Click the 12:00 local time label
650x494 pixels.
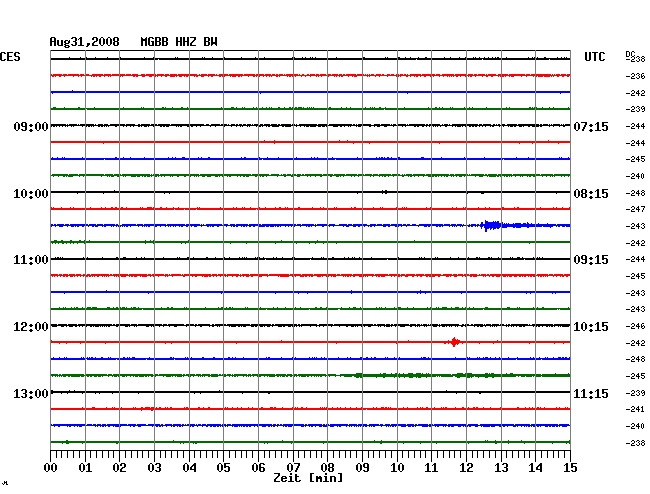[31, 327]
